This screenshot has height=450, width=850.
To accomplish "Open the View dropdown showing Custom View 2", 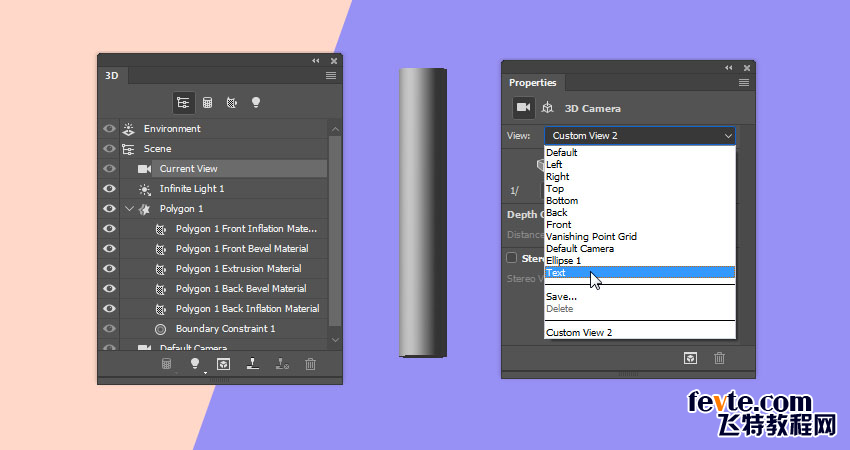I will coord(640,136).
